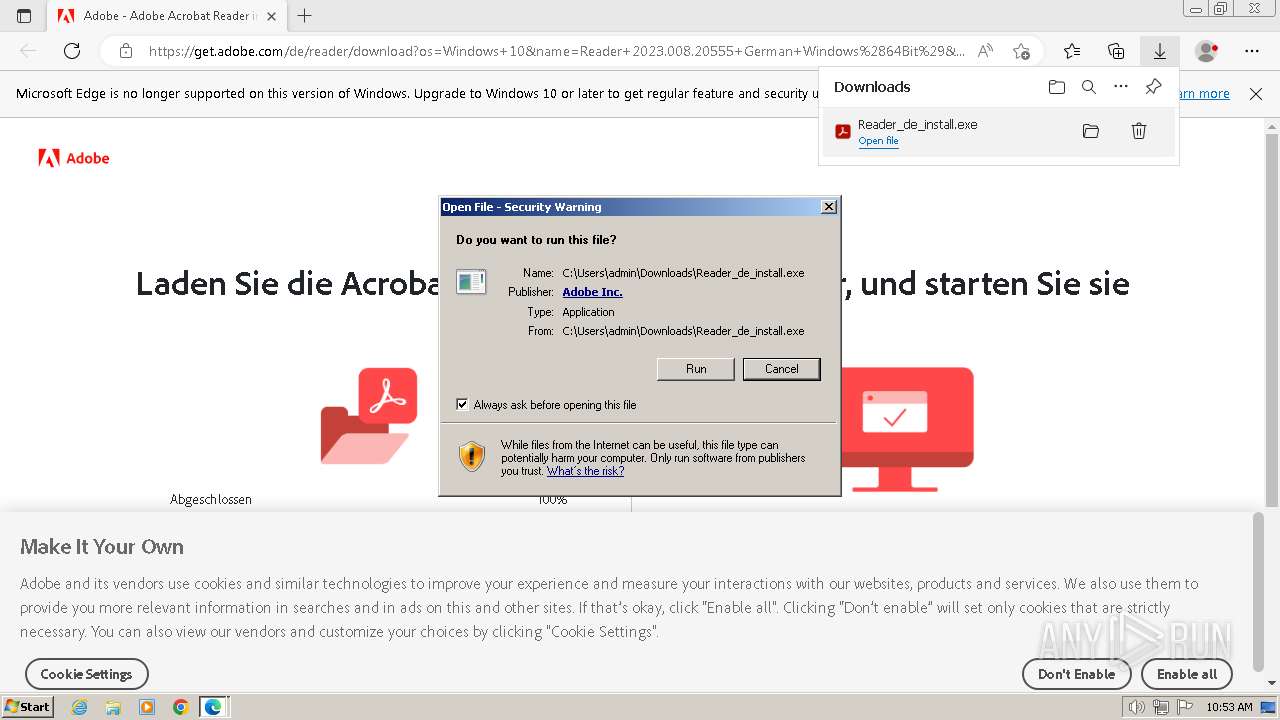Open a new browser tab
Viewport: 1280px width, 720px height.
pyautogui.click(x=305, y=16)
